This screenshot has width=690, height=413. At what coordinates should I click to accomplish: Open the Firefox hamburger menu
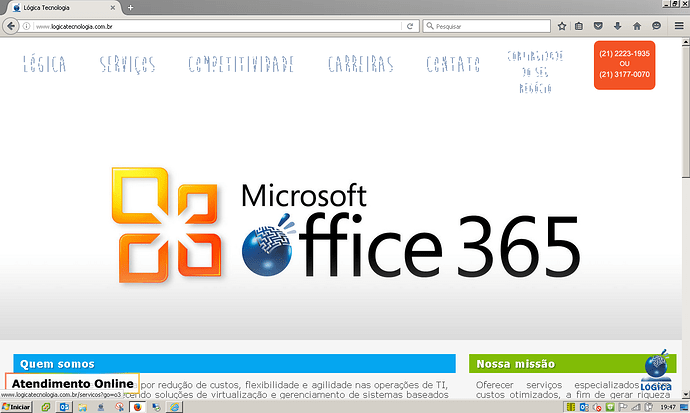tap(679, 26)
